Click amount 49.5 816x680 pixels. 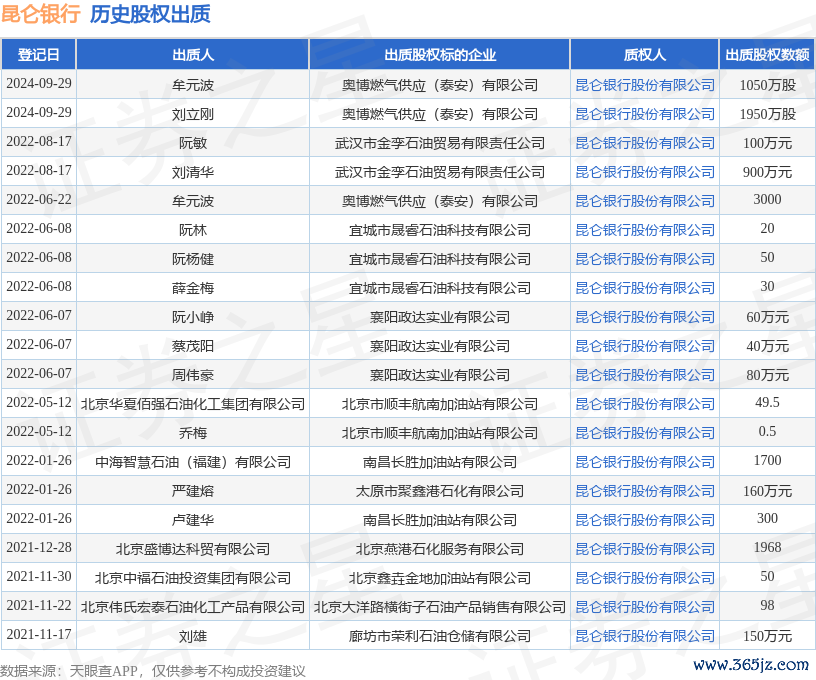point(767,403)
